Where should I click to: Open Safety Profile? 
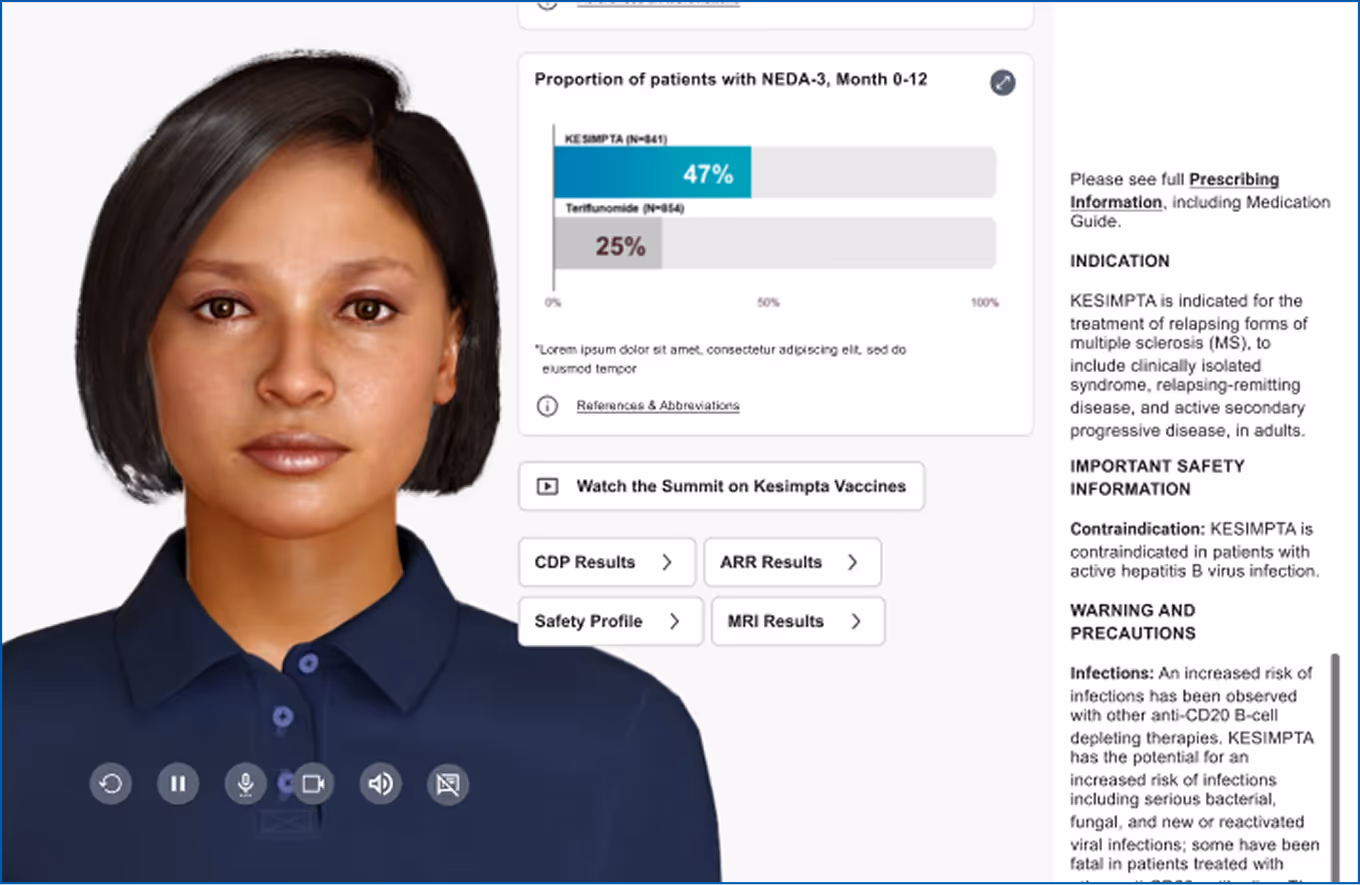(x=611, y=621)
